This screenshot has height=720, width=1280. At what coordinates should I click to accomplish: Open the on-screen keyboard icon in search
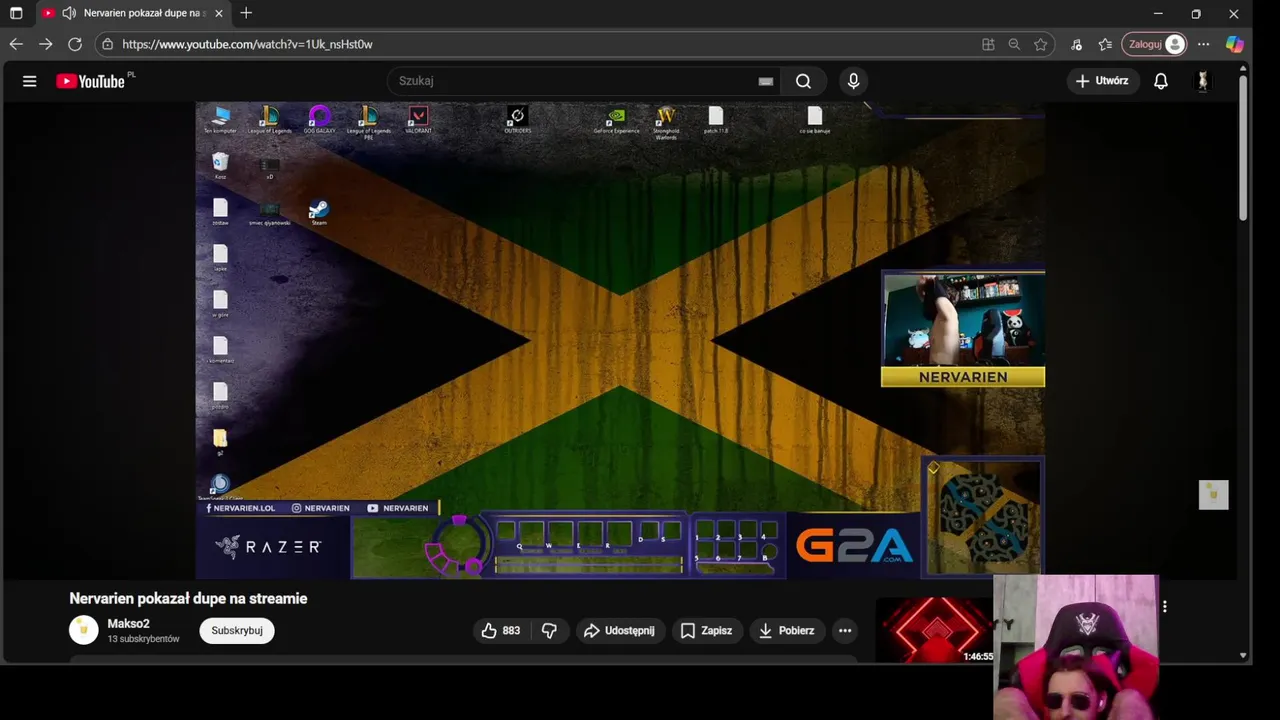[x=766, y=81]
